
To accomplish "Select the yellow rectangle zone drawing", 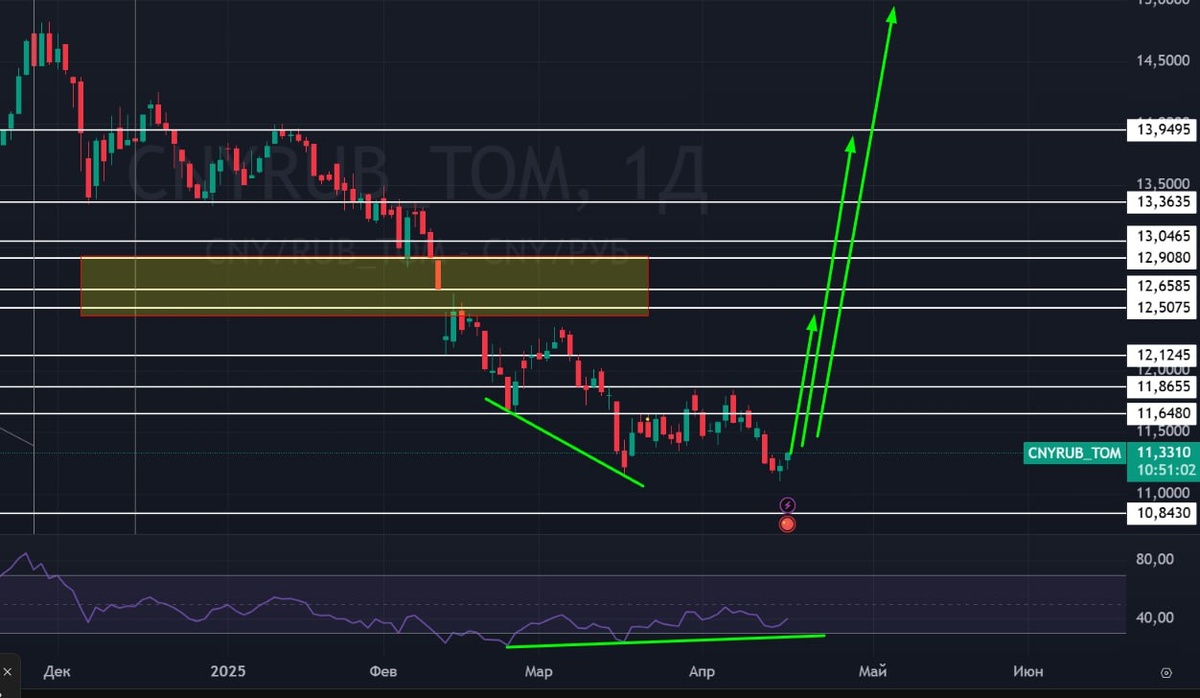I will [364, 287].
